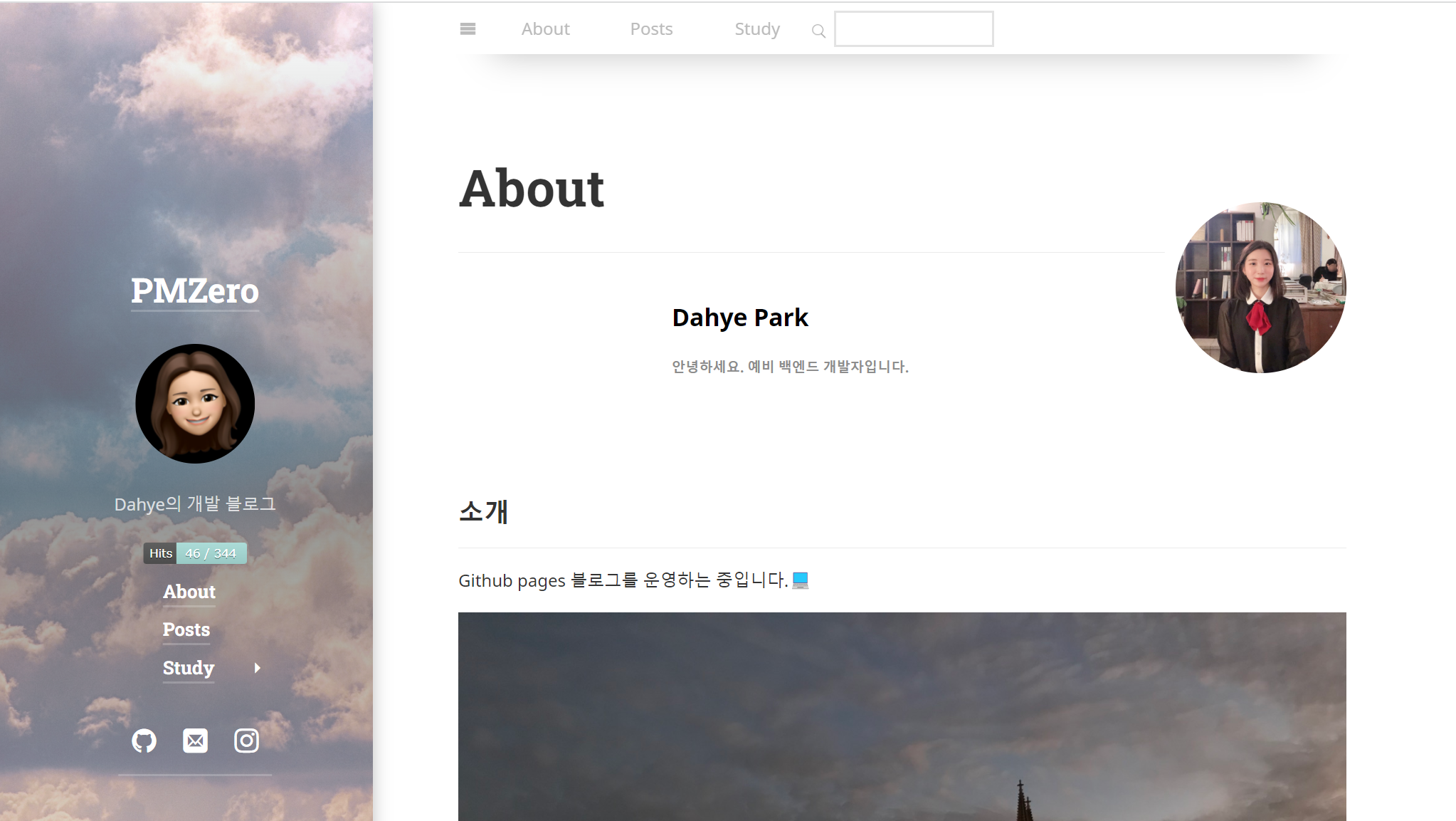Click the memoji avatar in sidebar
1456x821 pixels.
point(195,404)
